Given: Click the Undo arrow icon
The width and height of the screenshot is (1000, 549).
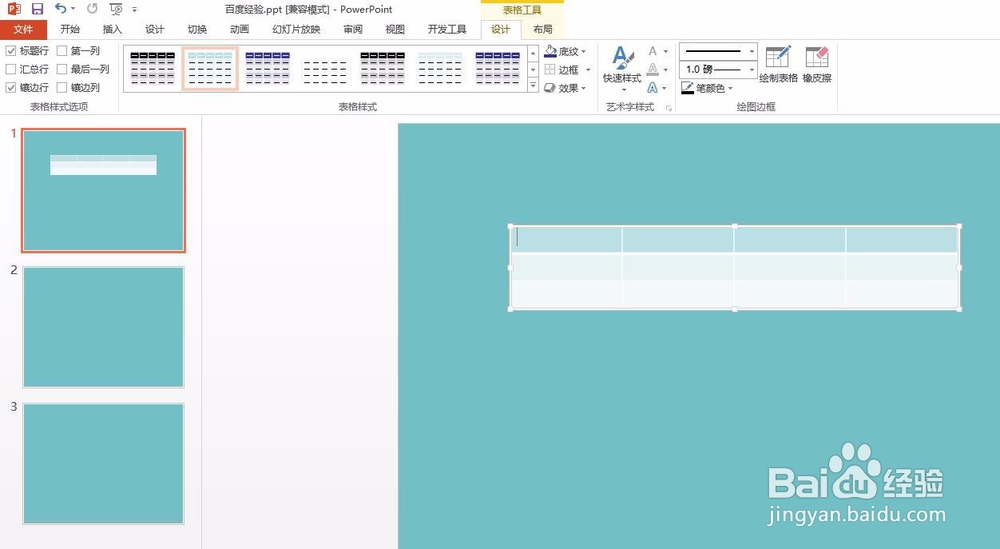Looking at the screenshot, I should [x=60, y=8].
